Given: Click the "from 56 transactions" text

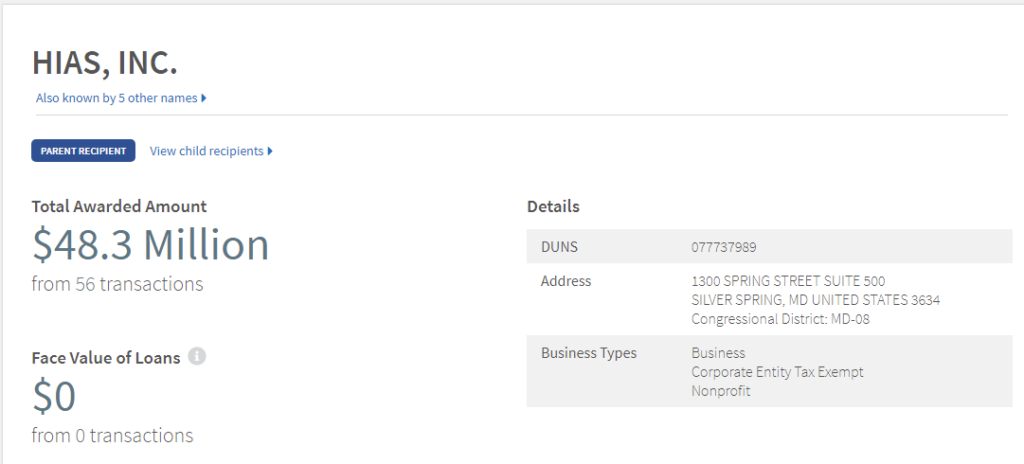Looking at the screenshot, I should coord(117,284).
